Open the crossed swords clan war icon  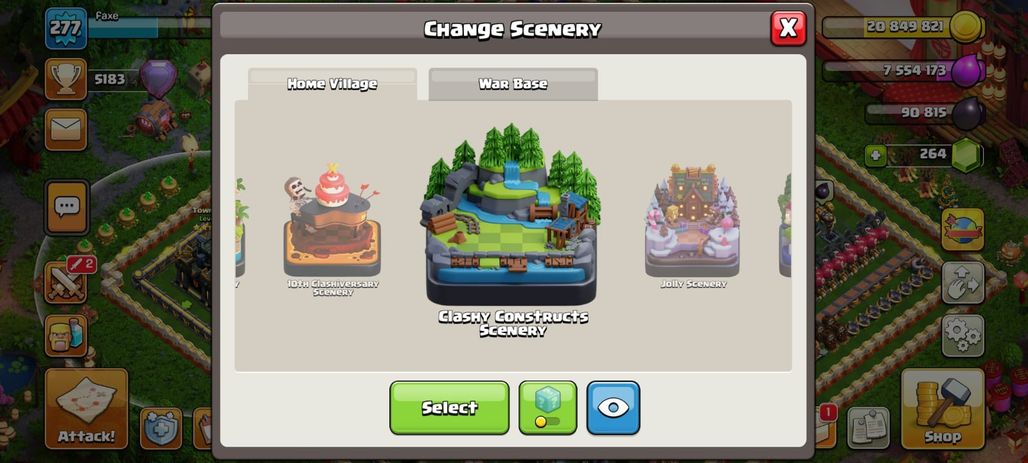(66, 283)
